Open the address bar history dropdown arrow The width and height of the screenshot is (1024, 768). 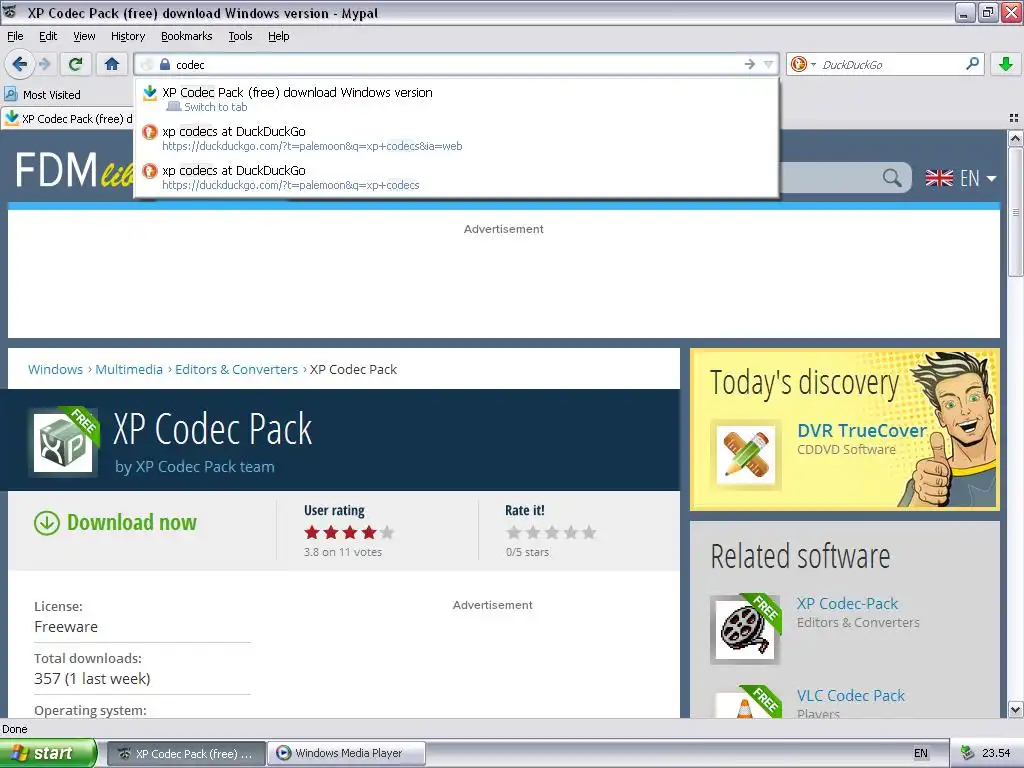click(x=769, y=64)
